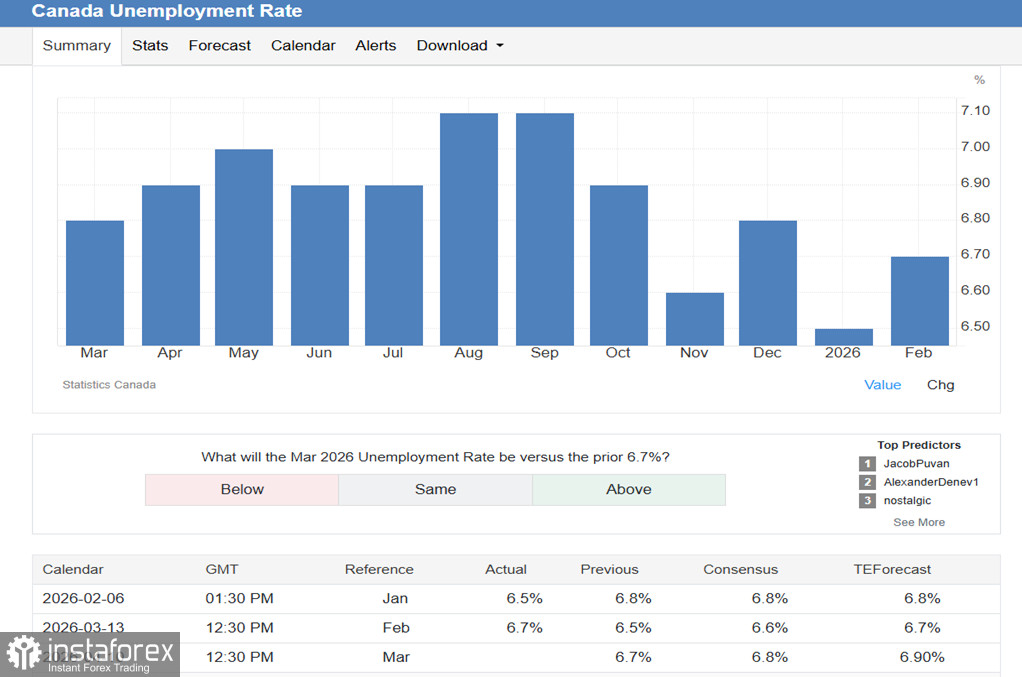Open the Forecast tab

(x=219, y=46)
